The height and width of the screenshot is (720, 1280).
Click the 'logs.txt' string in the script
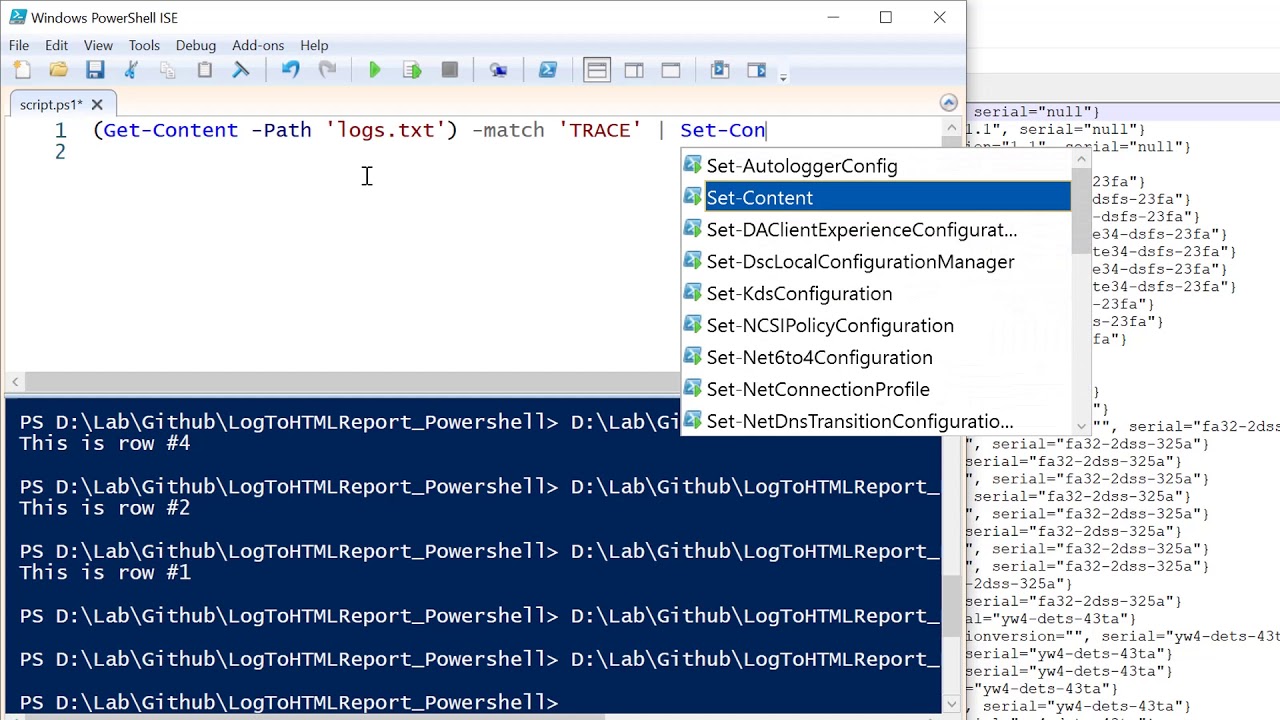click(x=386, y=130)
